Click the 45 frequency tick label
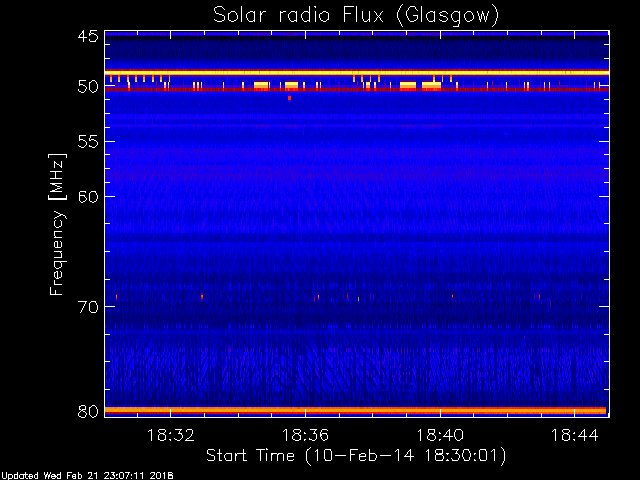640x480 pixels. 88,36
